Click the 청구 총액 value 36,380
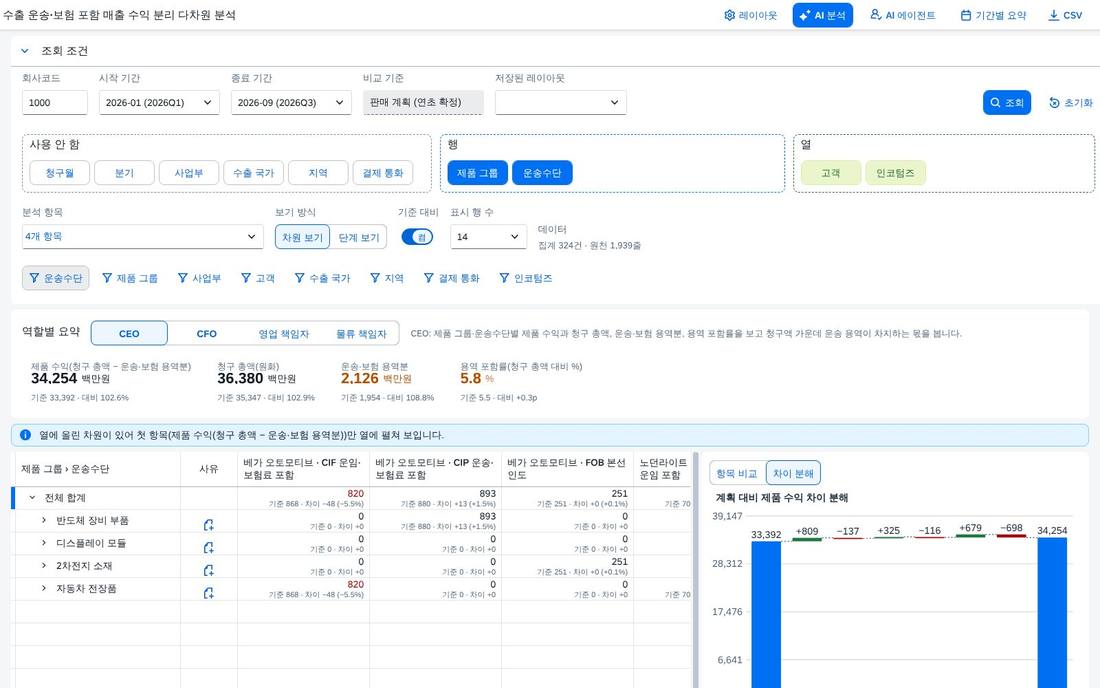 click(x=240, y=378)
